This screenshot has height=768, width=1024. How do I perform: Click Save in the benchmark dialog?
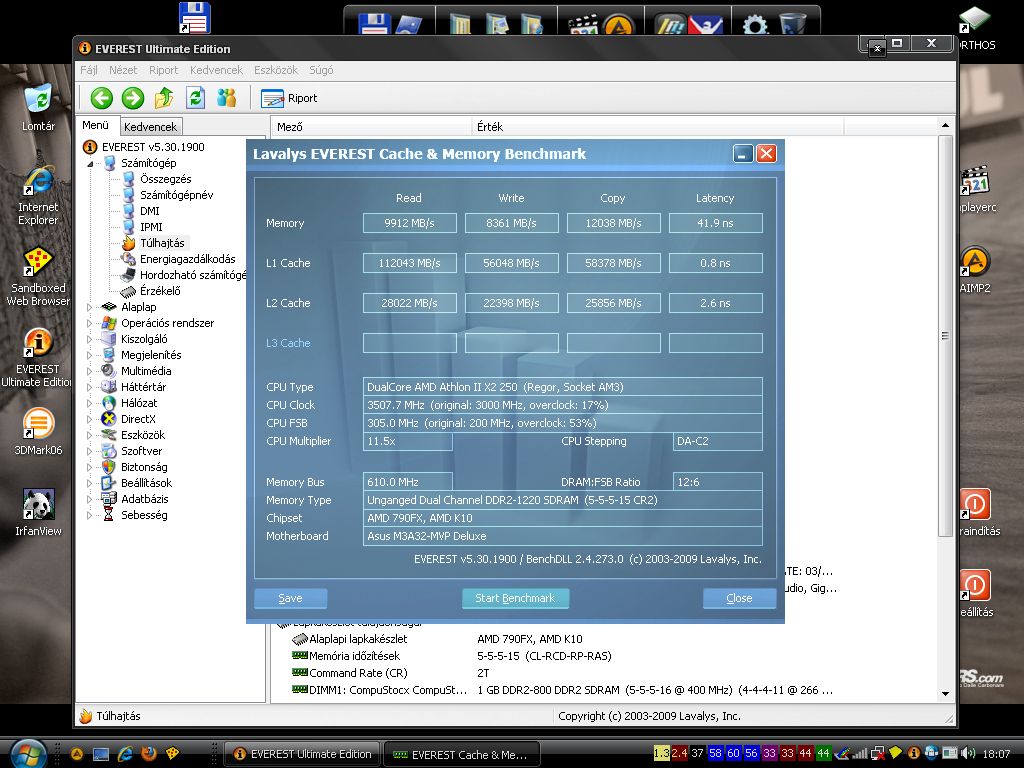(x=291, y=598)
